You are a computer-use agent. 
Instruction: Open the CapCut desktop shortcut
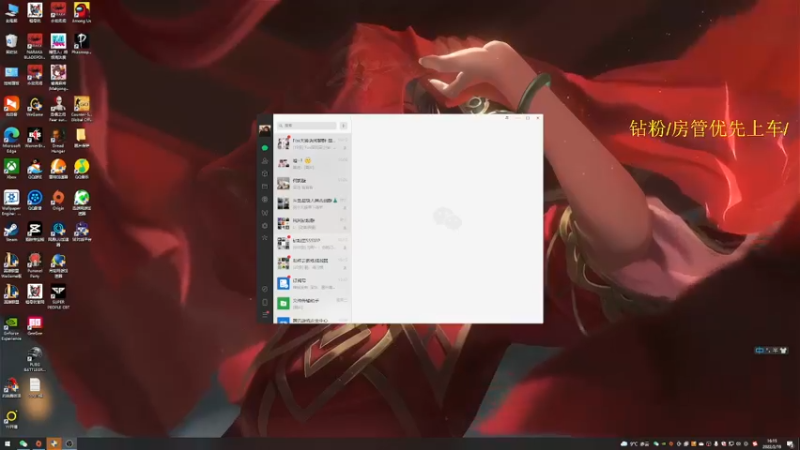click(x=35, y=232)
